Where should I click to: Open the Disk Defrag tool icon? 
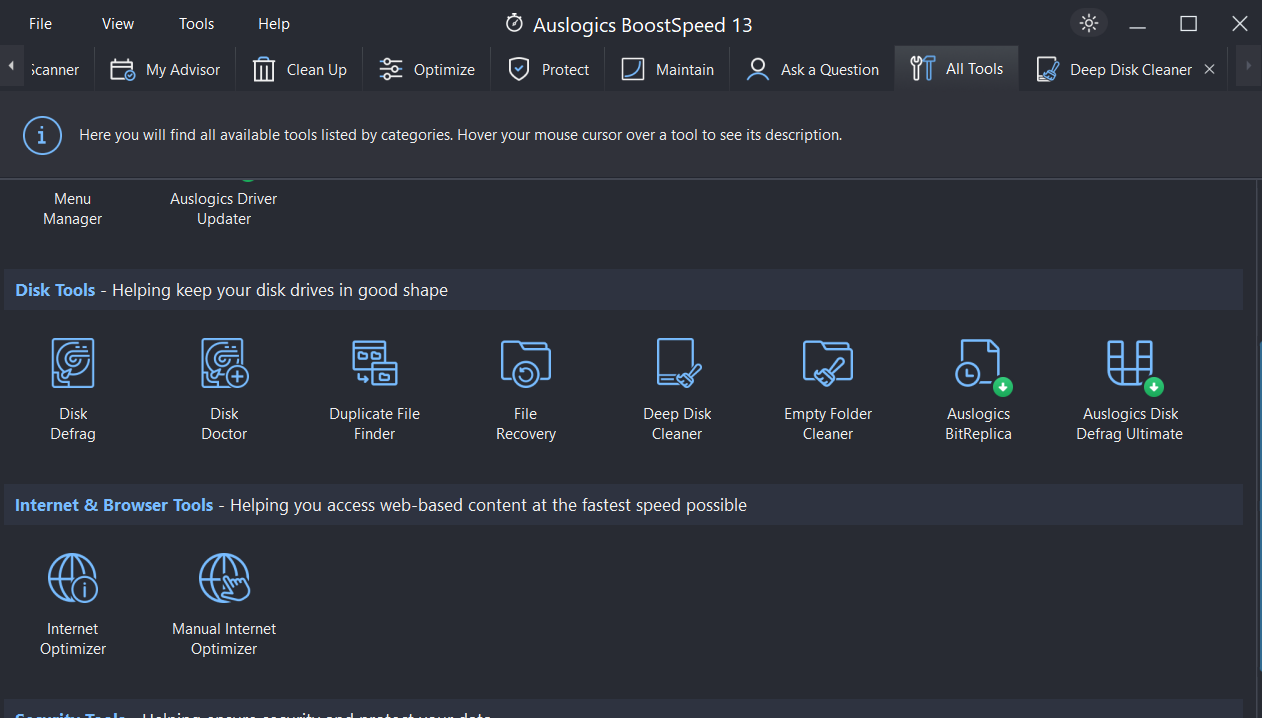(x=73, y=363)
